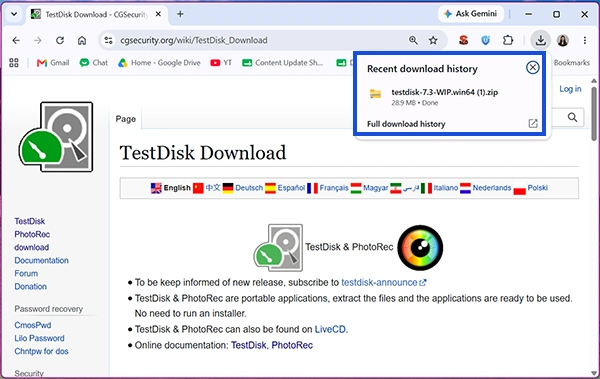Close the TestDisk Download browser tab
The width and height of the screenshot is (600, 379).
158,14
